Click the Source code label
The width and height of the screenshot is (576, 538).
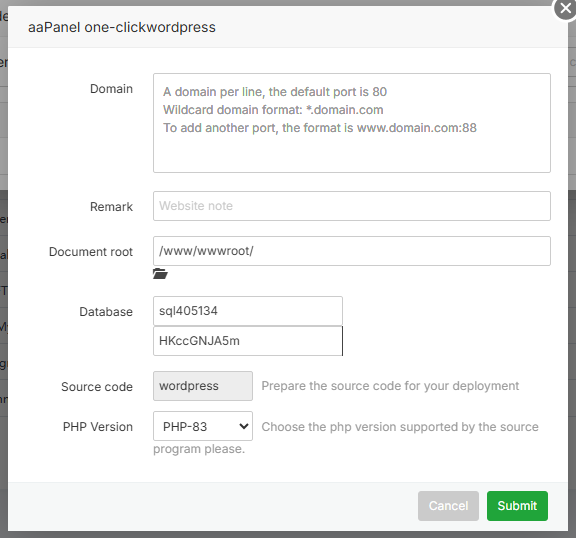pyautogui.click(x=97, y=387)
